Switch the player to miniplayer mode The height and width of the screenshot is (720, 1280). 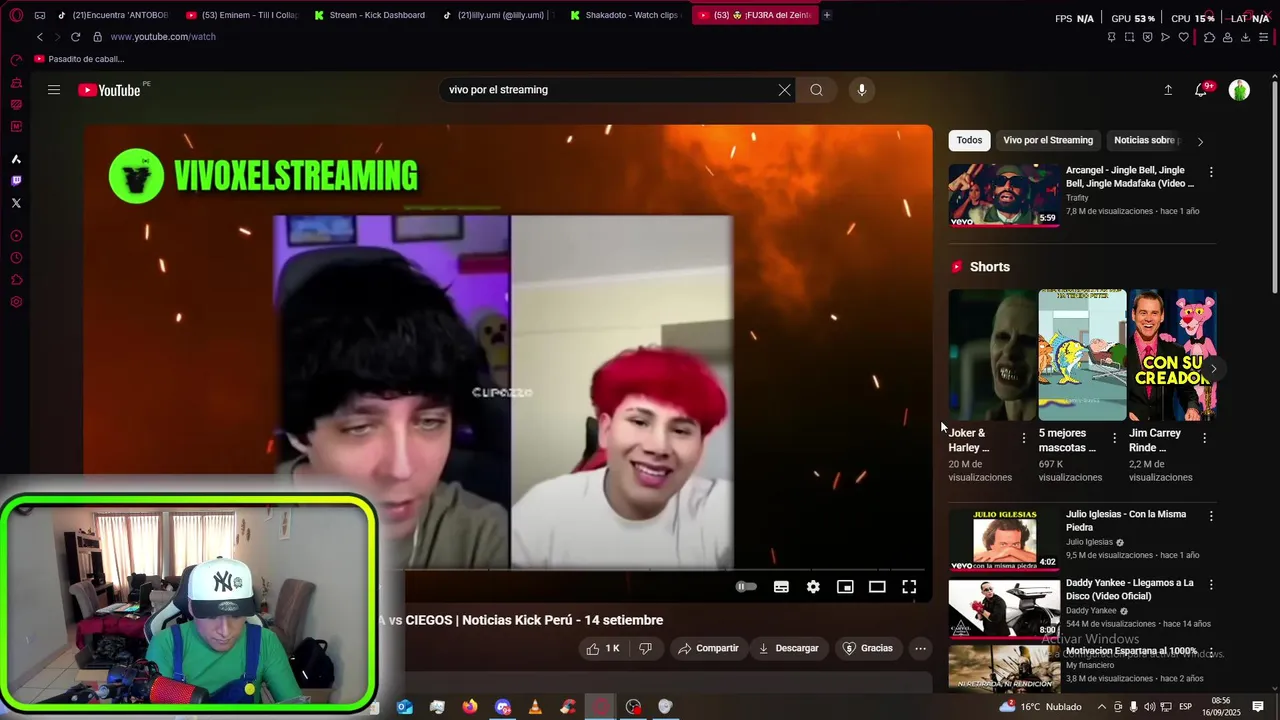tap(845, 587)
